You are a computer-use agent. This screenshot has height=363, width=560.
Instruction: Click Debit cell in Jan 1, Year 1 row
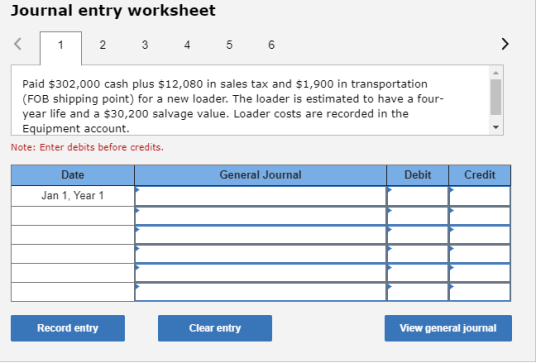[418, 196]
